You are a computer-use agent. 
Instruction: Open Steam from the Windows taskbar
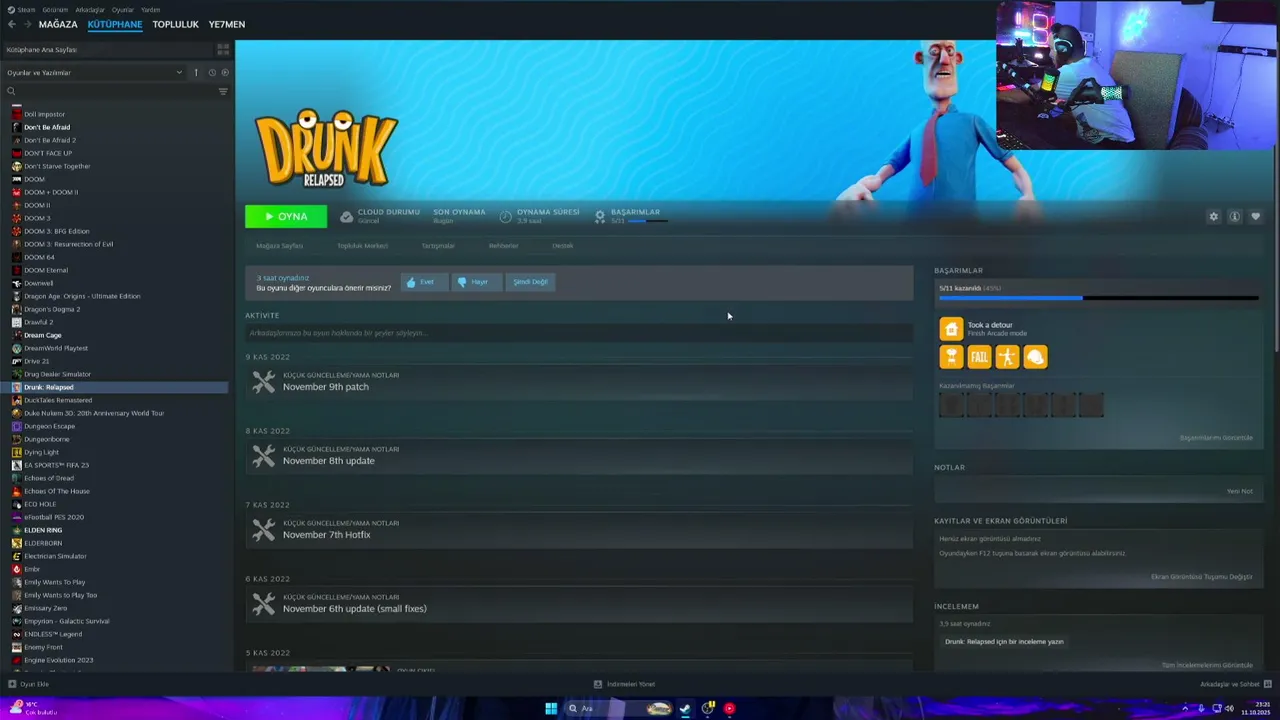coord(685,708)
